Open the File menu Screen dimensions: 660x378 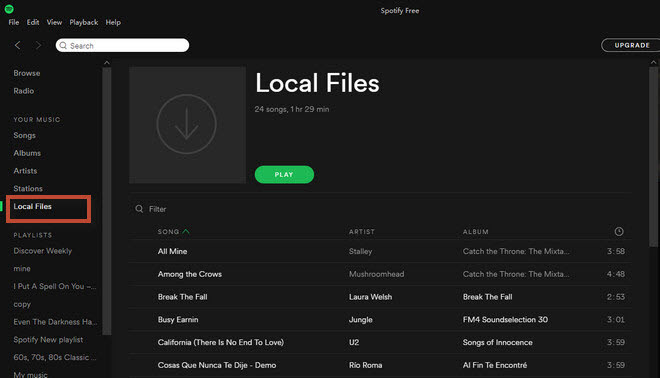13,22
